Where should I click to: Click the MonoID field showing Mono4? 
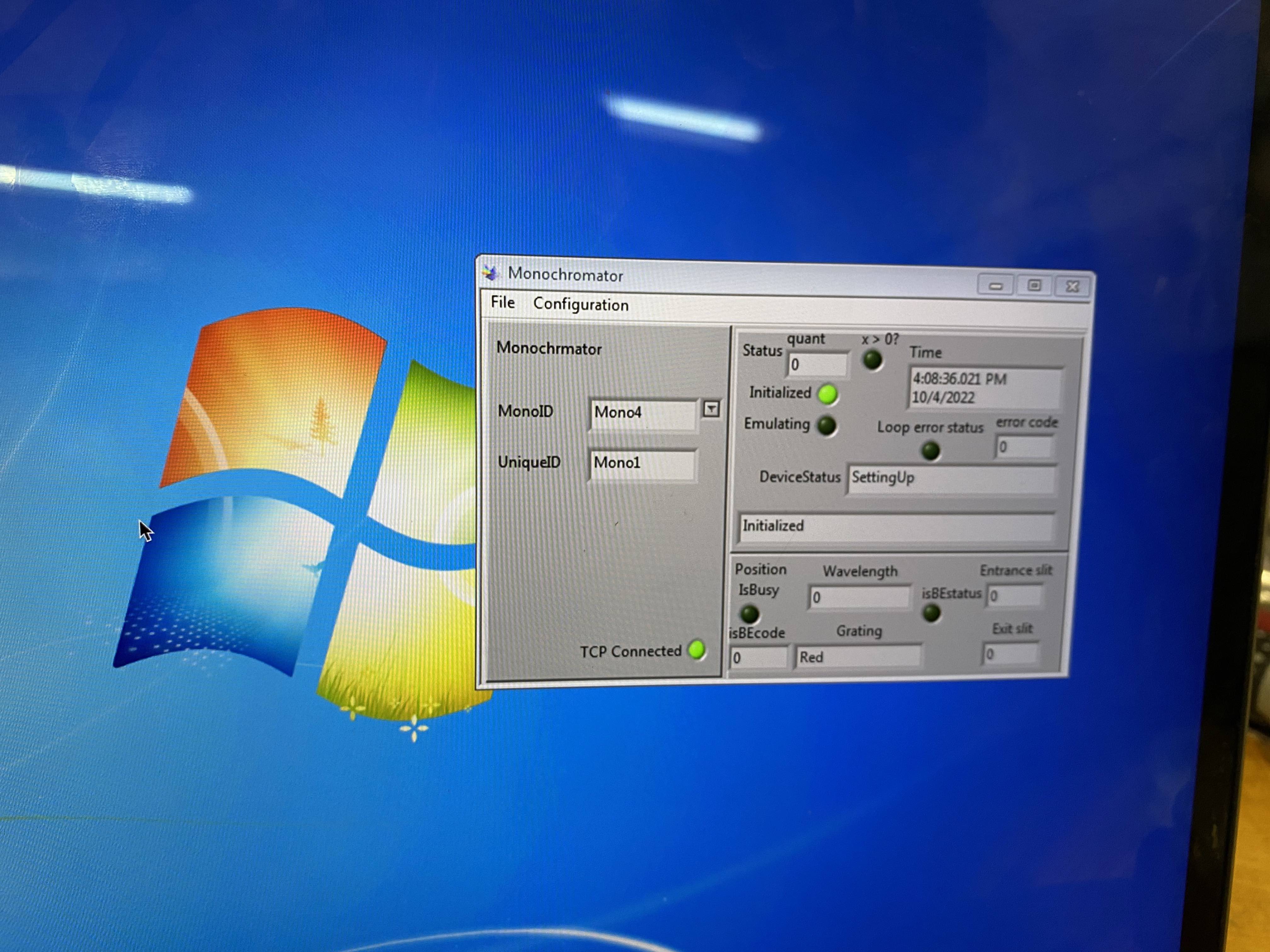click(x=643, y=414)
